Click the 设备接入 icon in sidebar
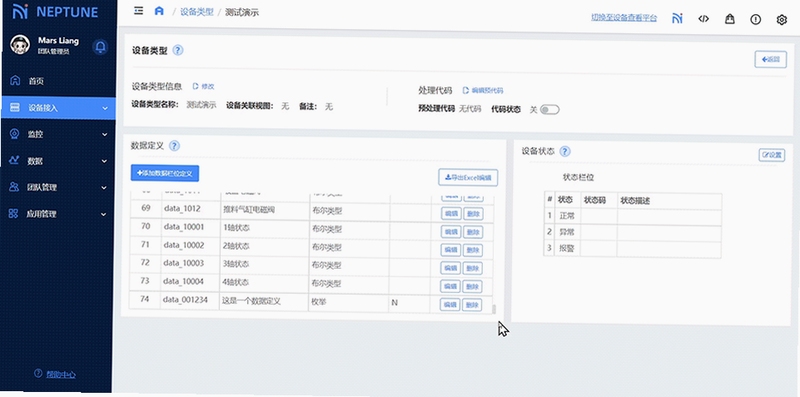The height and width of the screenshot is (397, 800). click(x=14, y=108)
